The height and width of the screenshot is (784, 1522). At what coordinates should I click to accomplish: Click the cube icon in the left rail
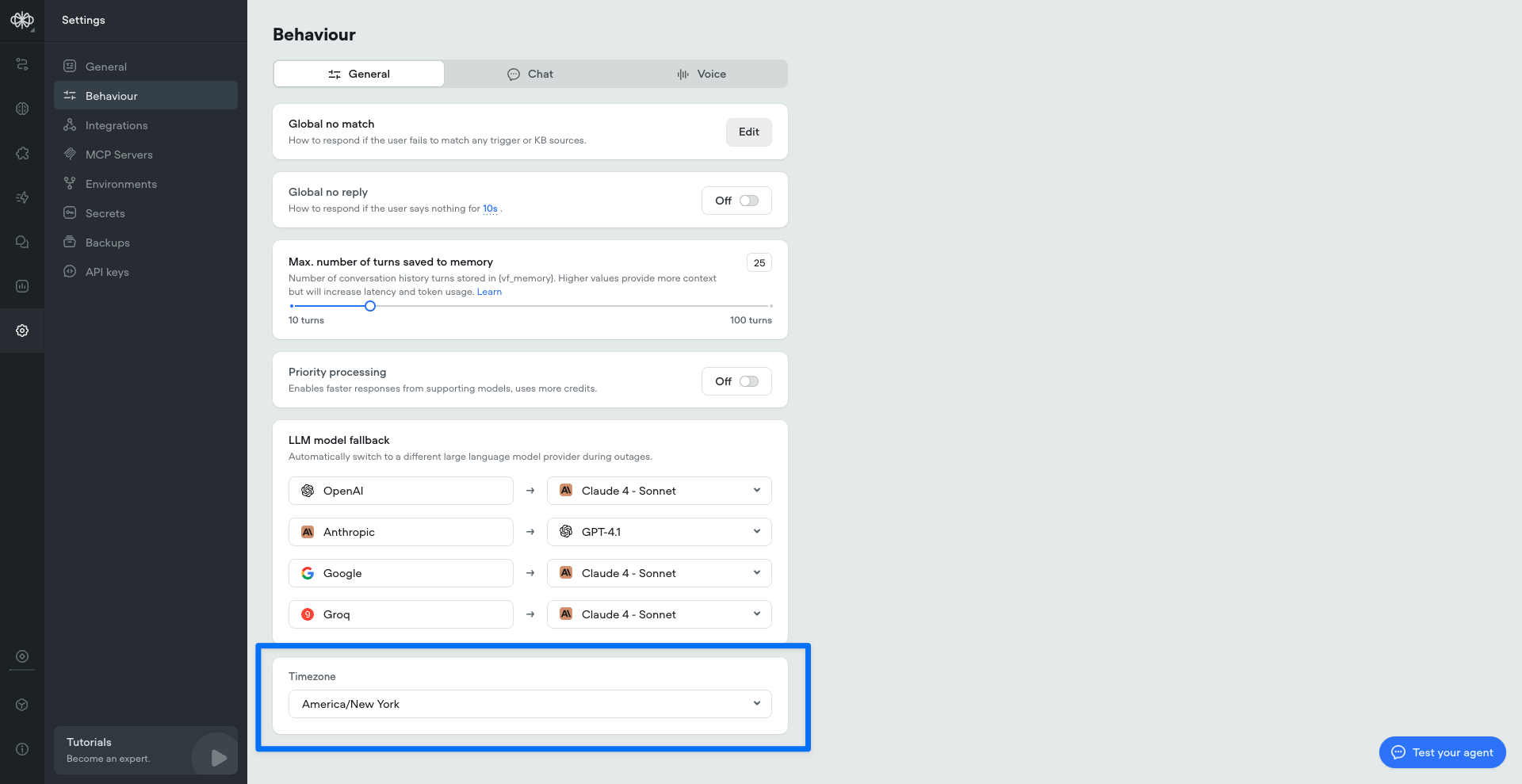pyautogui.click(x=22, y=705)
